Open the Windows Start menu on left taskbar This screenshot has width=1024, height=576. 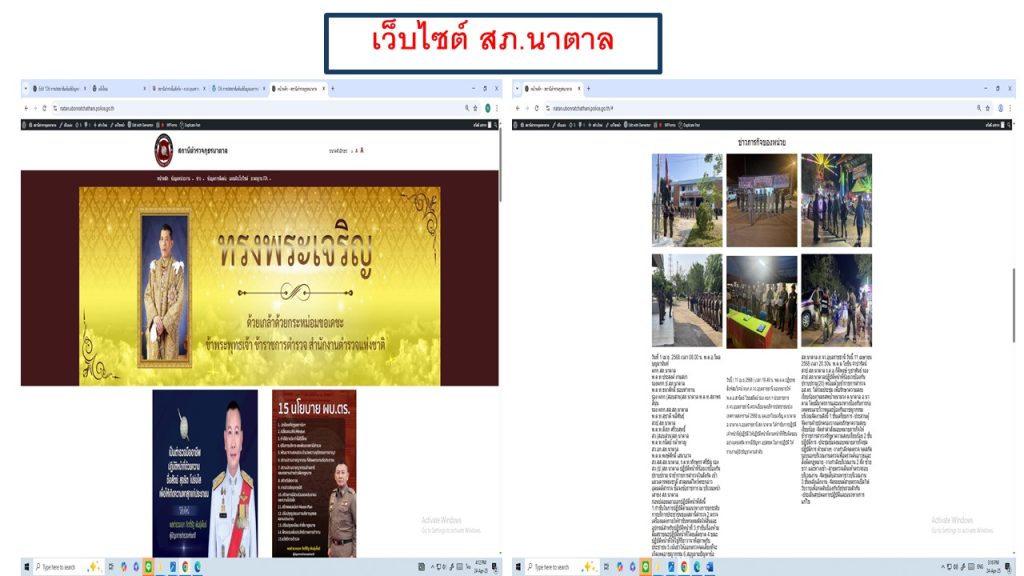[x=27, y=567]
